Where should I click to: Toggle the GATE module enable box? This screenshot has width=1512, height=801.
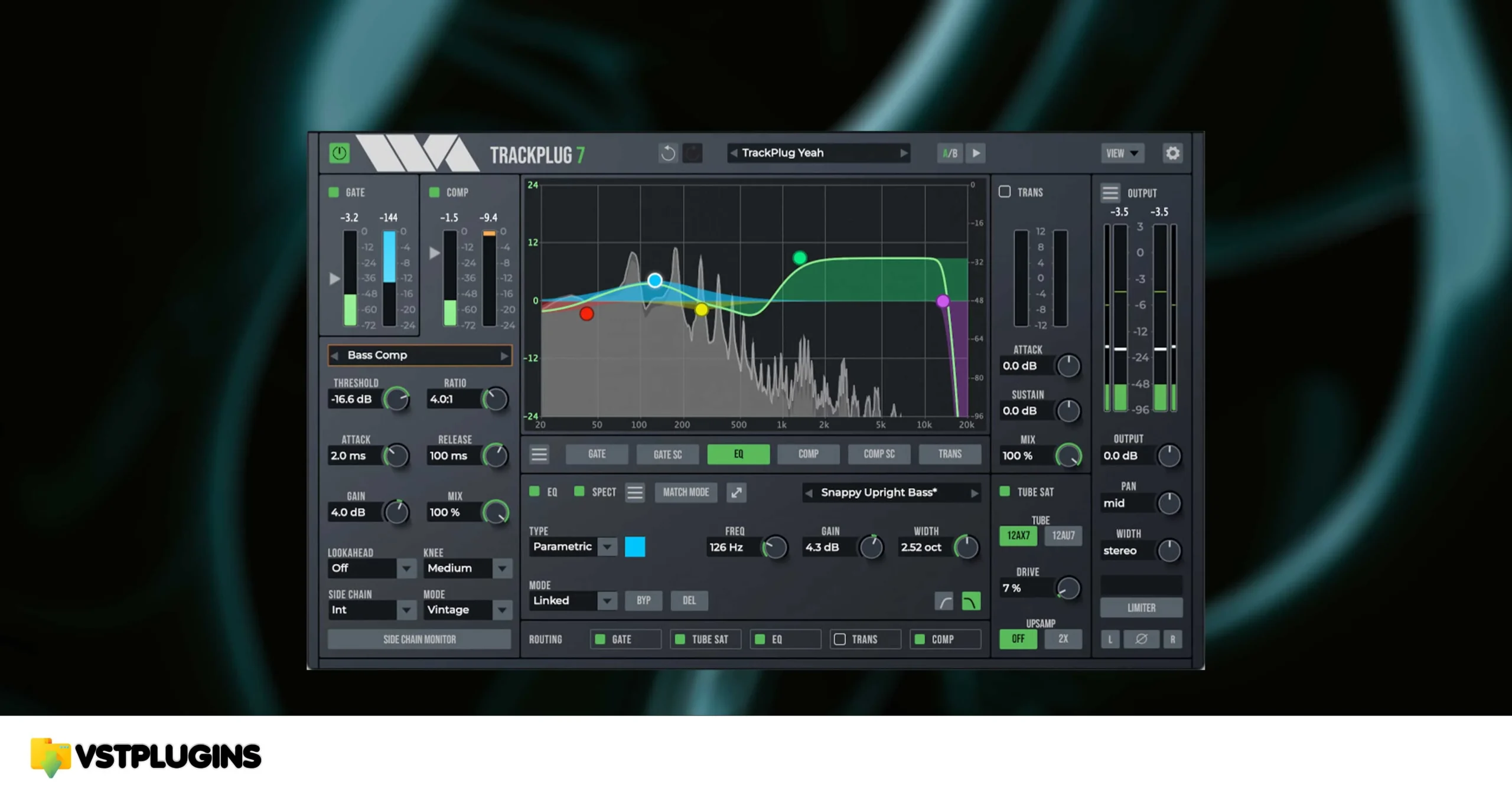[334, 192]
